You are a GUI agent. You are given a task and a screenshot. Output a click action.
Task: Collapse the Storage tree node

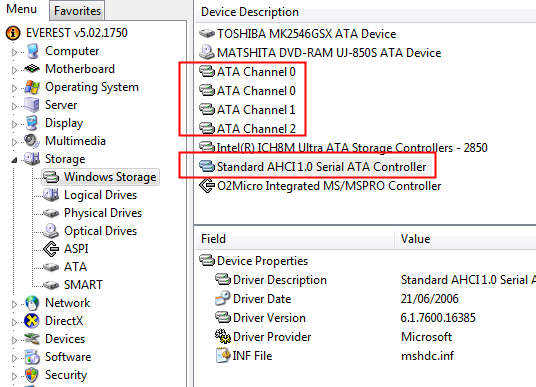coord(14,160)
